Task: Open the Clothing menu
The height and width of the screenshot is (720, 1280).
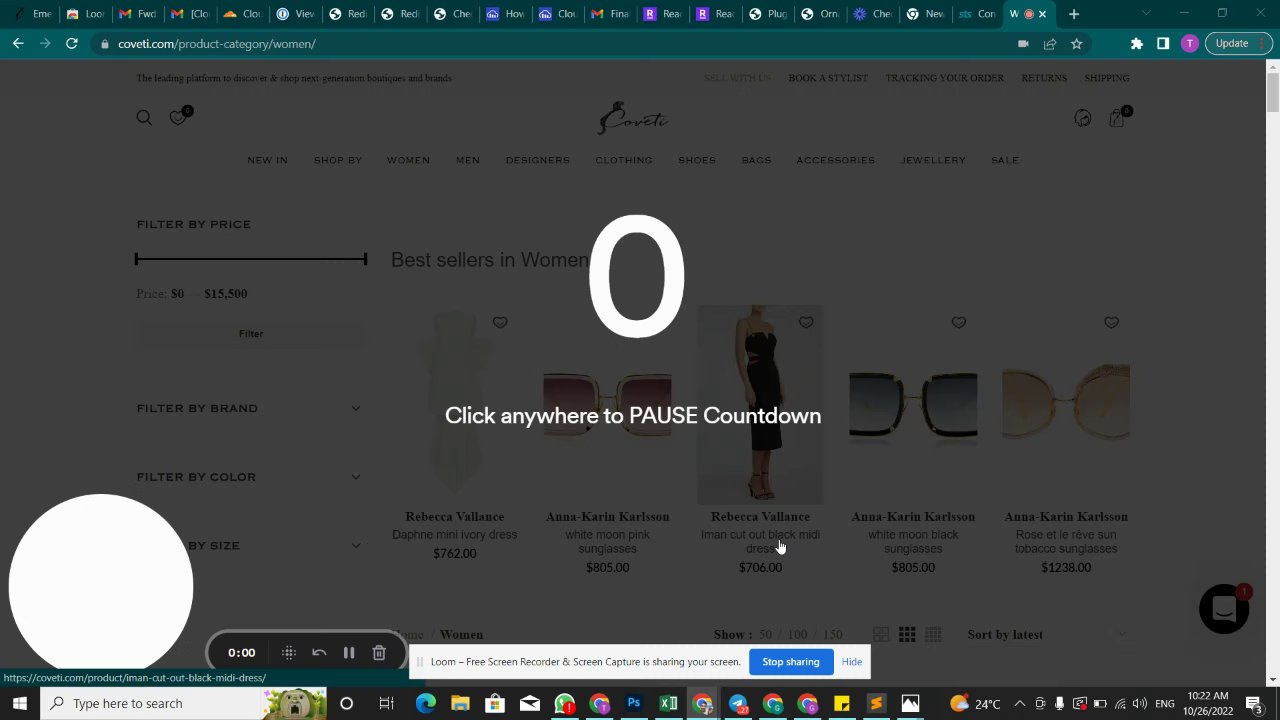Action: pos(624,160)
